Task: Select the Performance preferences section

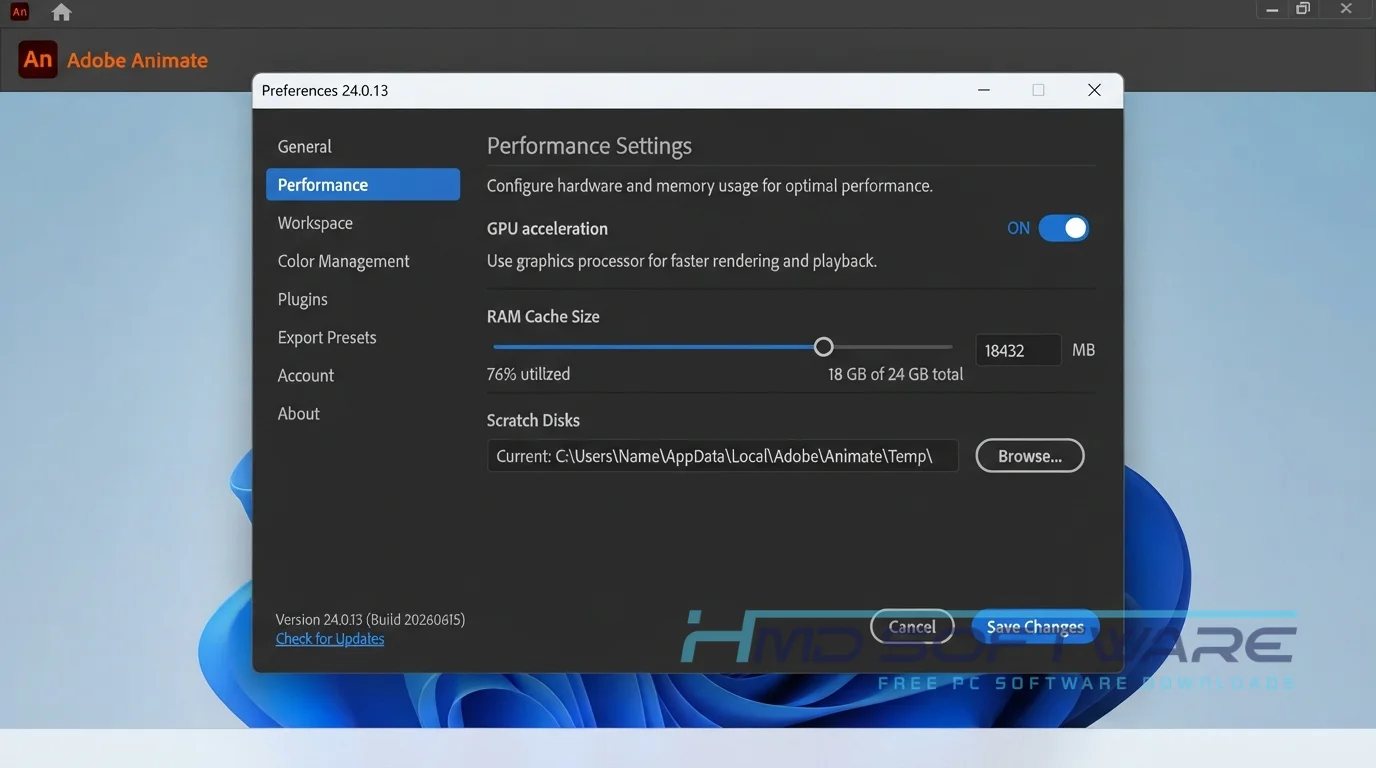Action: point(363,184)
